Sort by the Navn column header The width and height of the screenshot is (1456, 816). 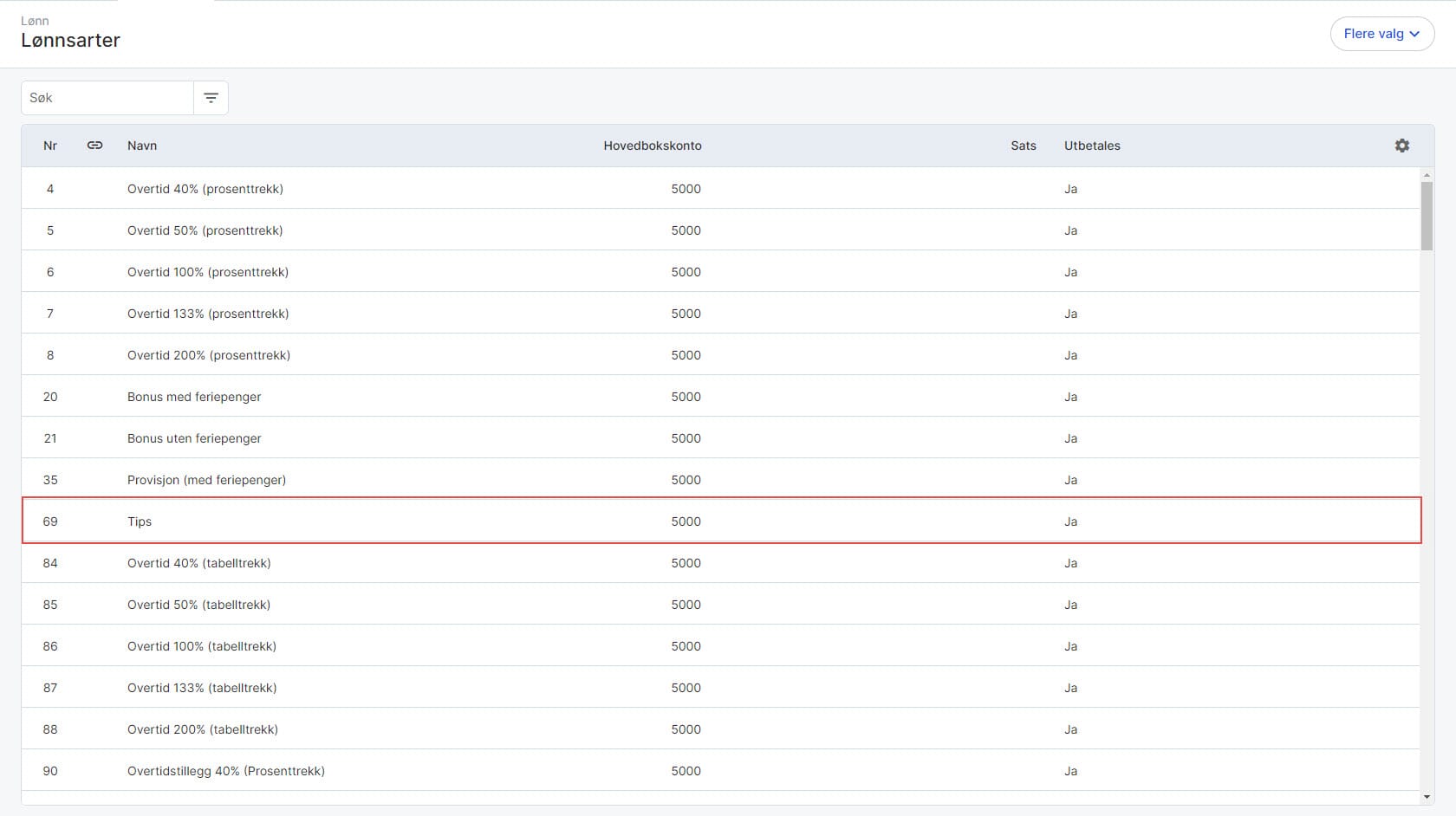click(142, 146)
